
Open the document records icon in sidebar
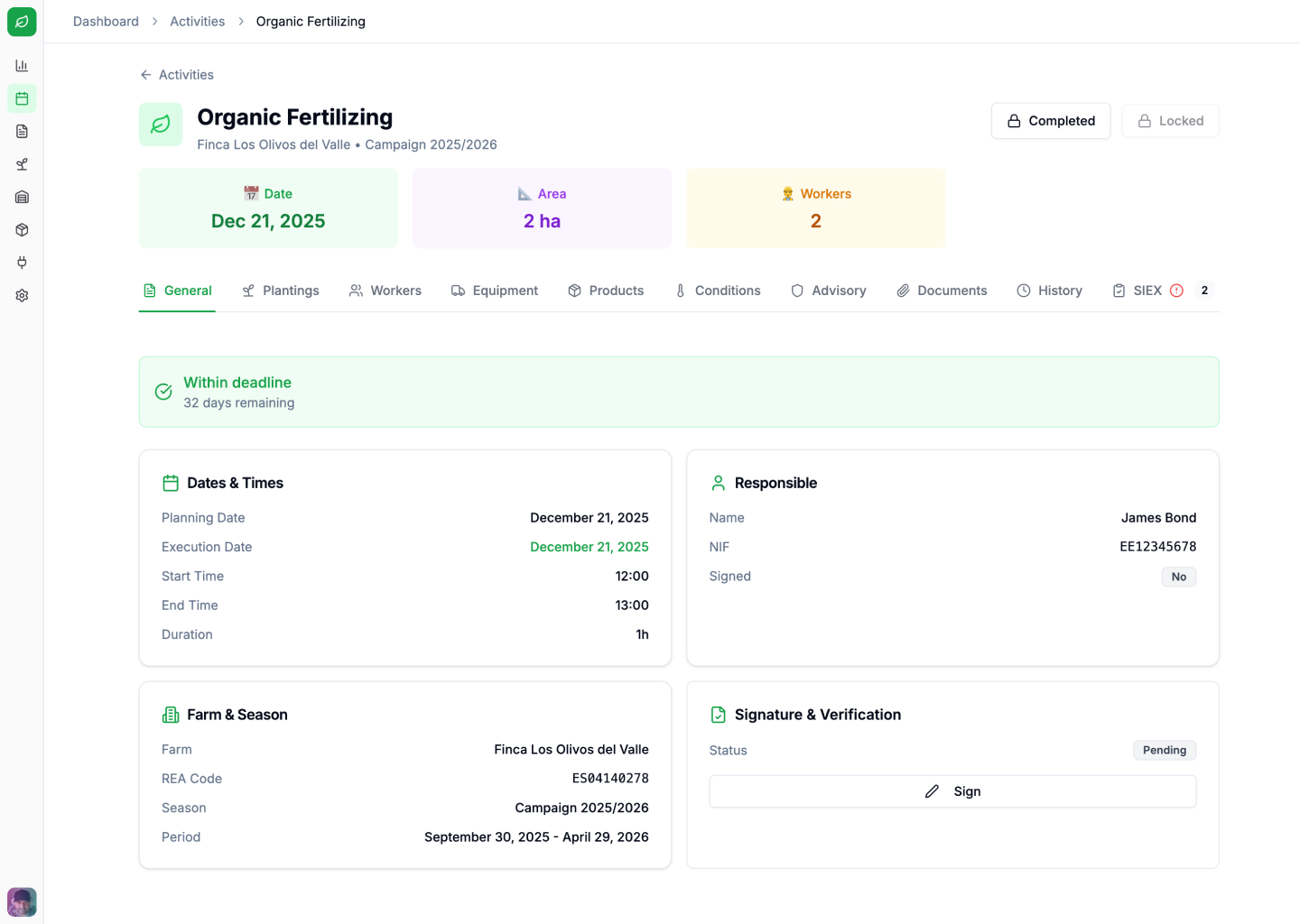[x=22, y=131]
